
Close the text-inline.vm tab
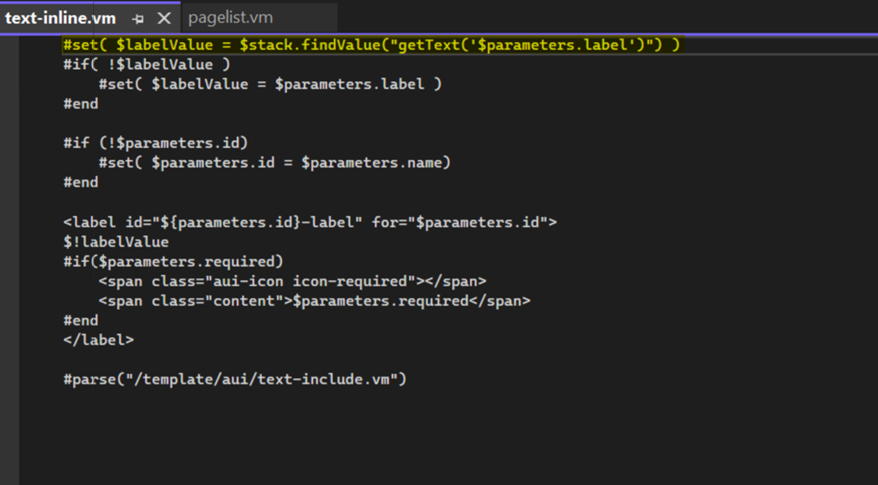point(164,18)
